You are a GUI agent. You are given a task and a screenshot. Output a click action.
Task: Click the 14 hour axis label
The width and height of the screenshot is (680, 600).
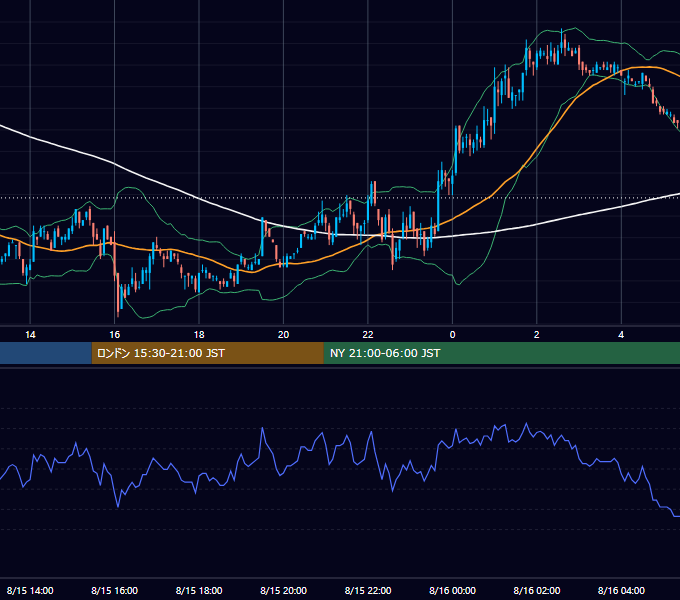coord(30,335)
